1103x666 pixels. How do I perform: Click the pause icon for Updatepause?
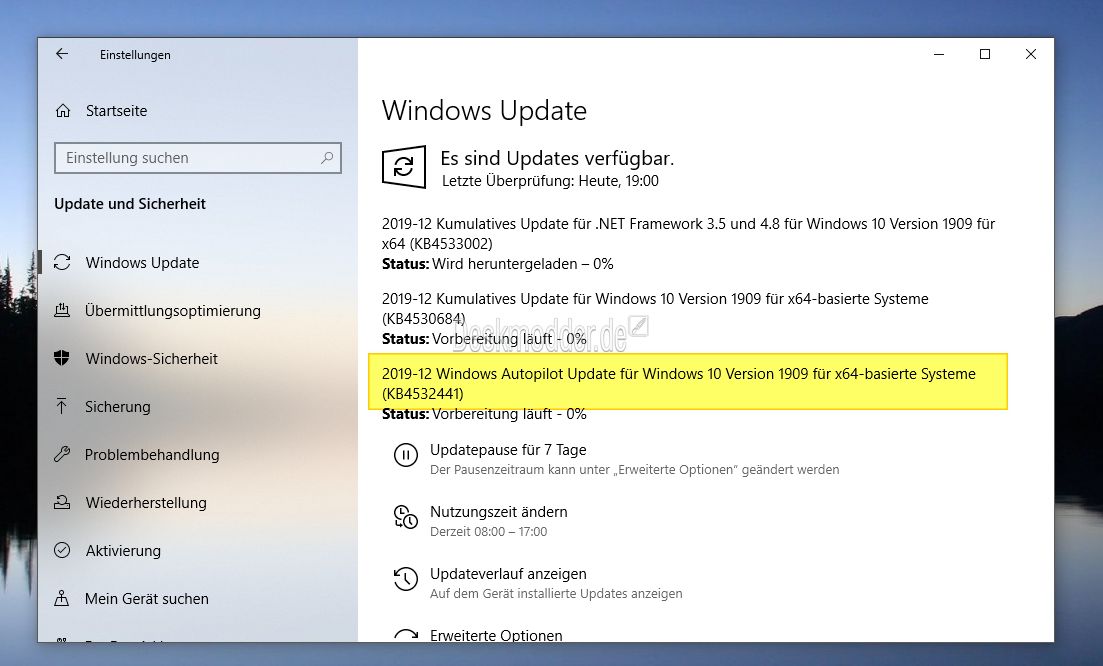tap(406, 455)
